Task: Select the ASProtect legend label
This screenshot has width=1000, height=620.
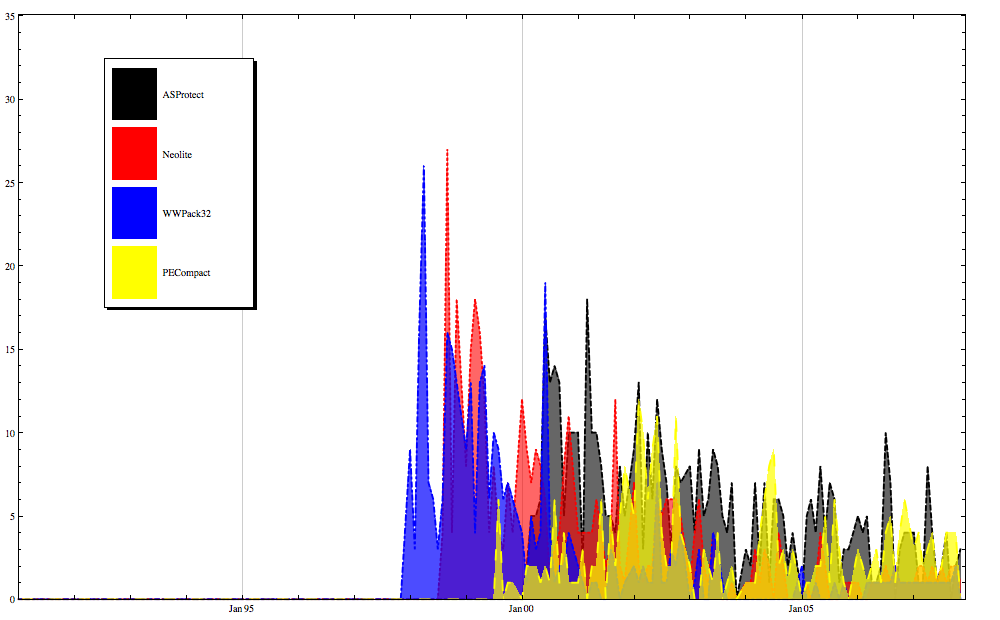Action: (183, 94)
